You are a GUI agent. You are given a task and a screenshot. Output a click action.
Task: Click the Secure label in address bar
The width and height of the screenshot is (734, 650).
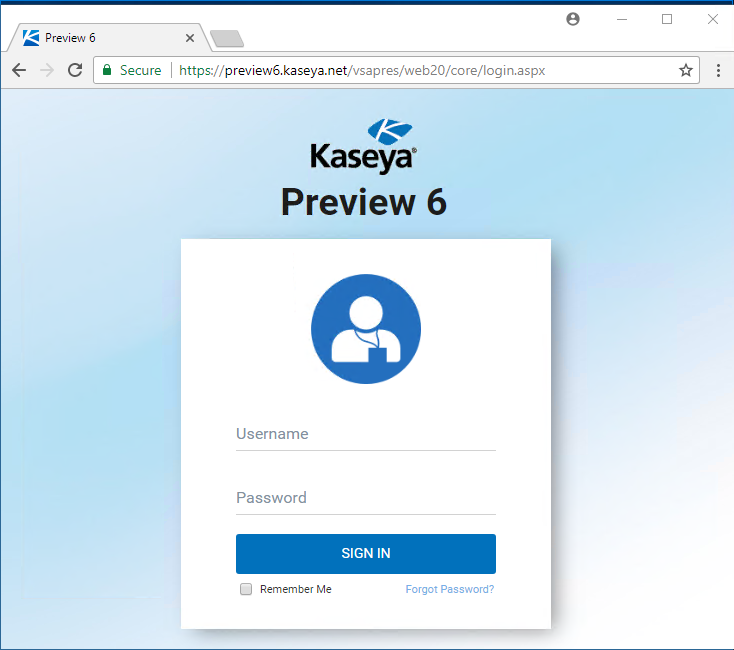point(140,70)
